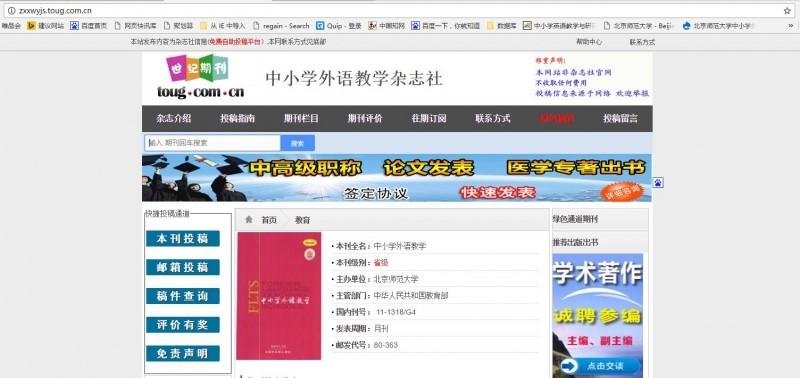Open 帮助中心 in the top bar
Screen dimensions: 800x378
[589, 42]
